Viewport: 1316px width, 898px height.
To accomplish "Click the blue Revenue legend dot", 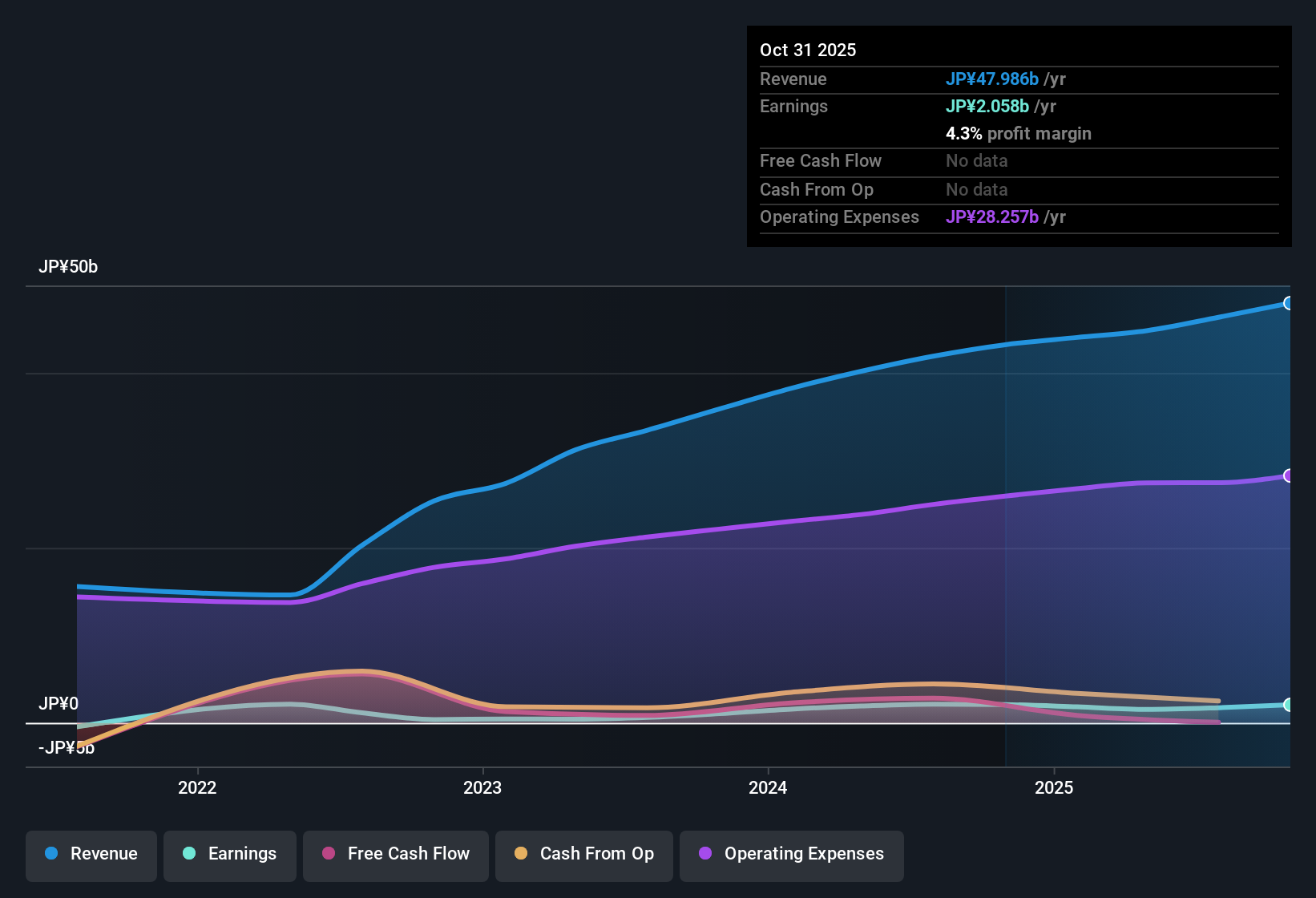I will coord(50,854).
